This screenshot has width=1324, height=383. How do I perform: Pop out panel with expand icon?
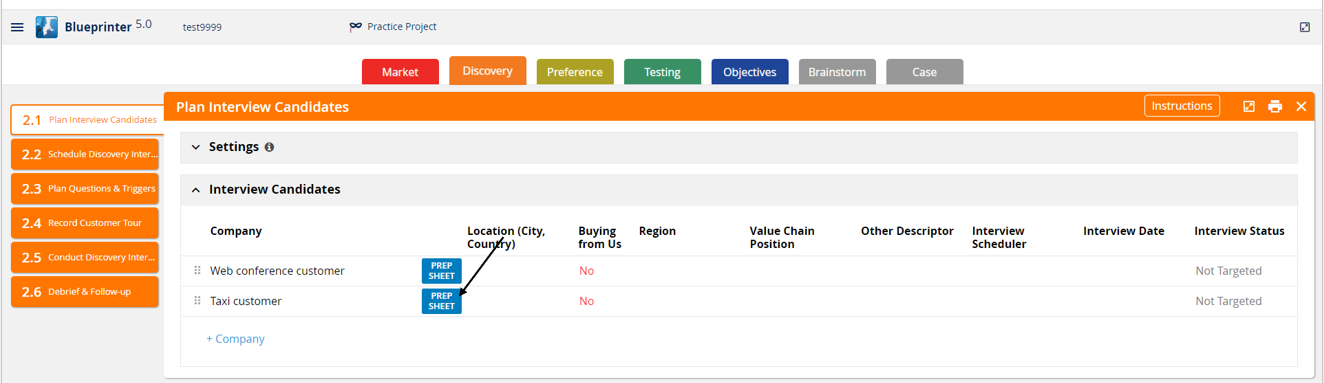coord(1249,106)
